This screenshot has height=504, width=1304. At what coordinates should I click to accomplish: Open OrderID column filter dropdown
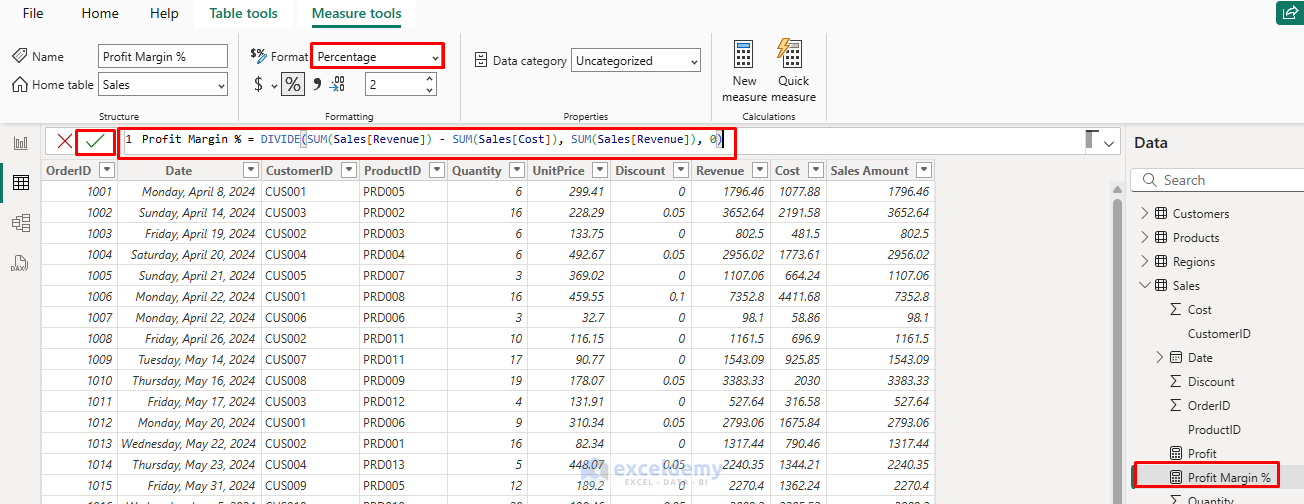(x=107, y=170)
